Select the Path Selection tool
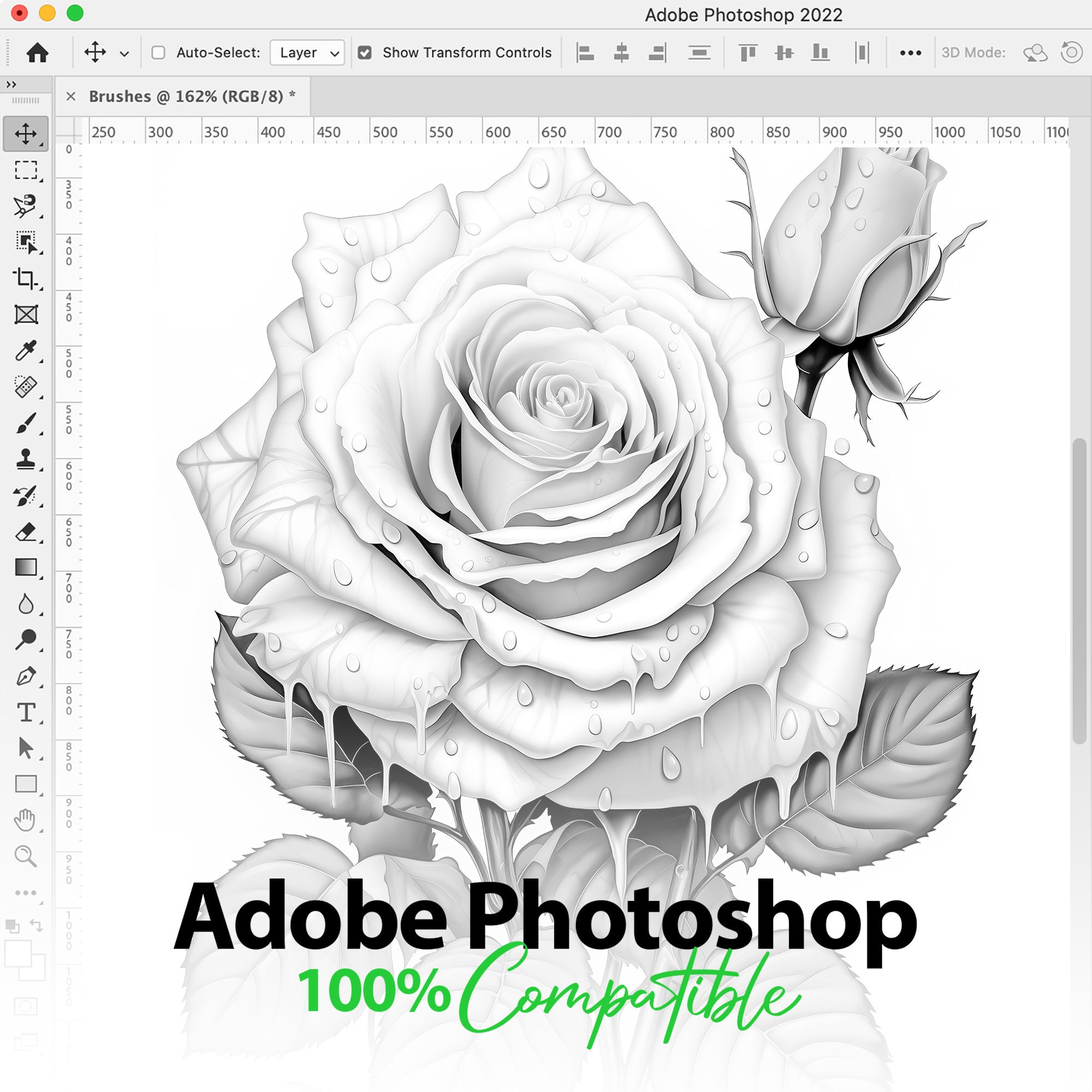1092x1092 pixels. [26, 748]
